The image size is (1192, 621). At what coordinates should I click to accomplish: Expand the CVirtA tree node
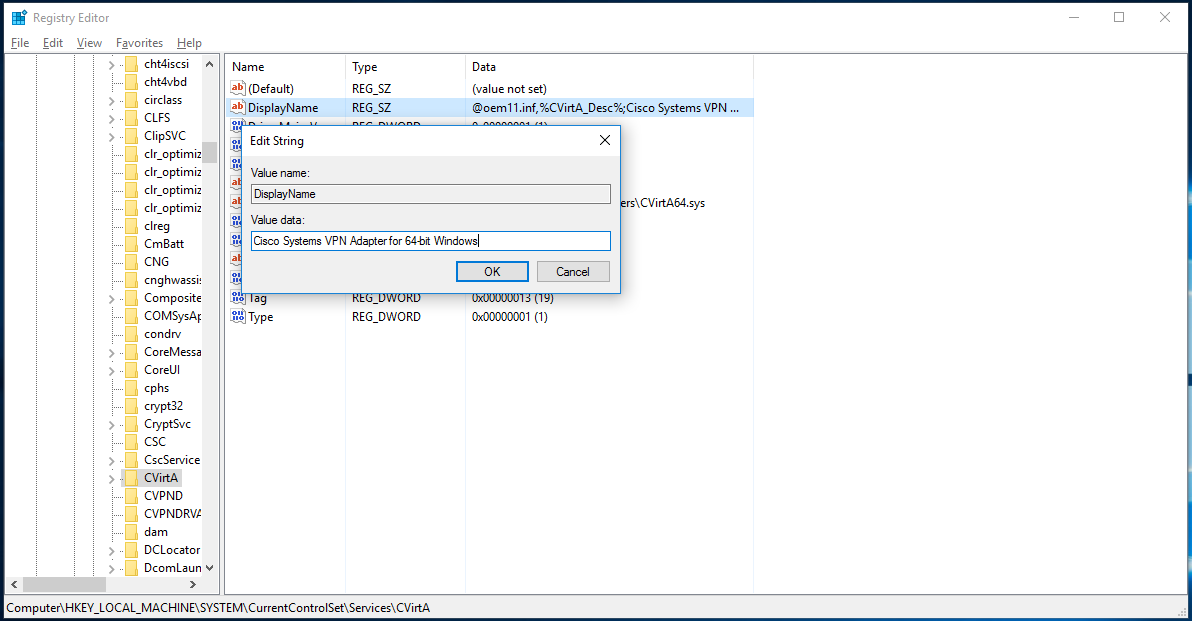[112, 478]
